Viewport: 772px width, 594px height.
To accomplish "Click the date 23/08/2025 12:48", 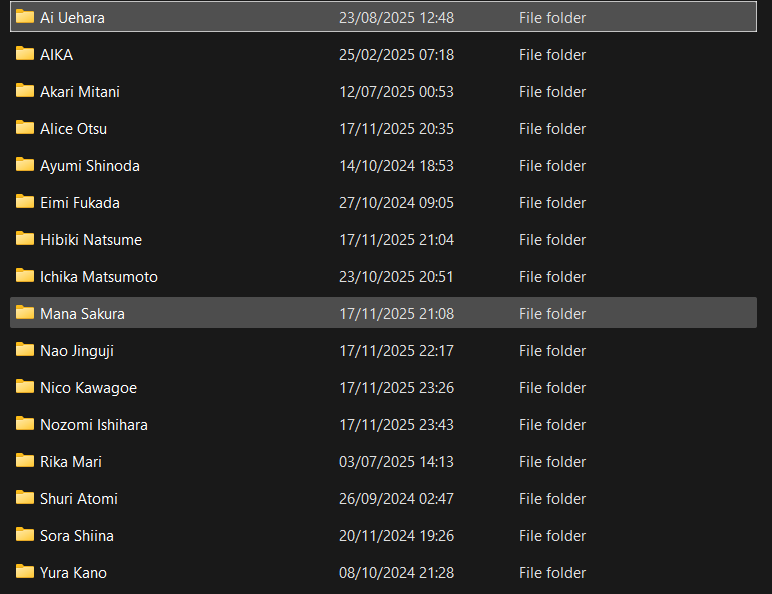I will tap(396, 18).
